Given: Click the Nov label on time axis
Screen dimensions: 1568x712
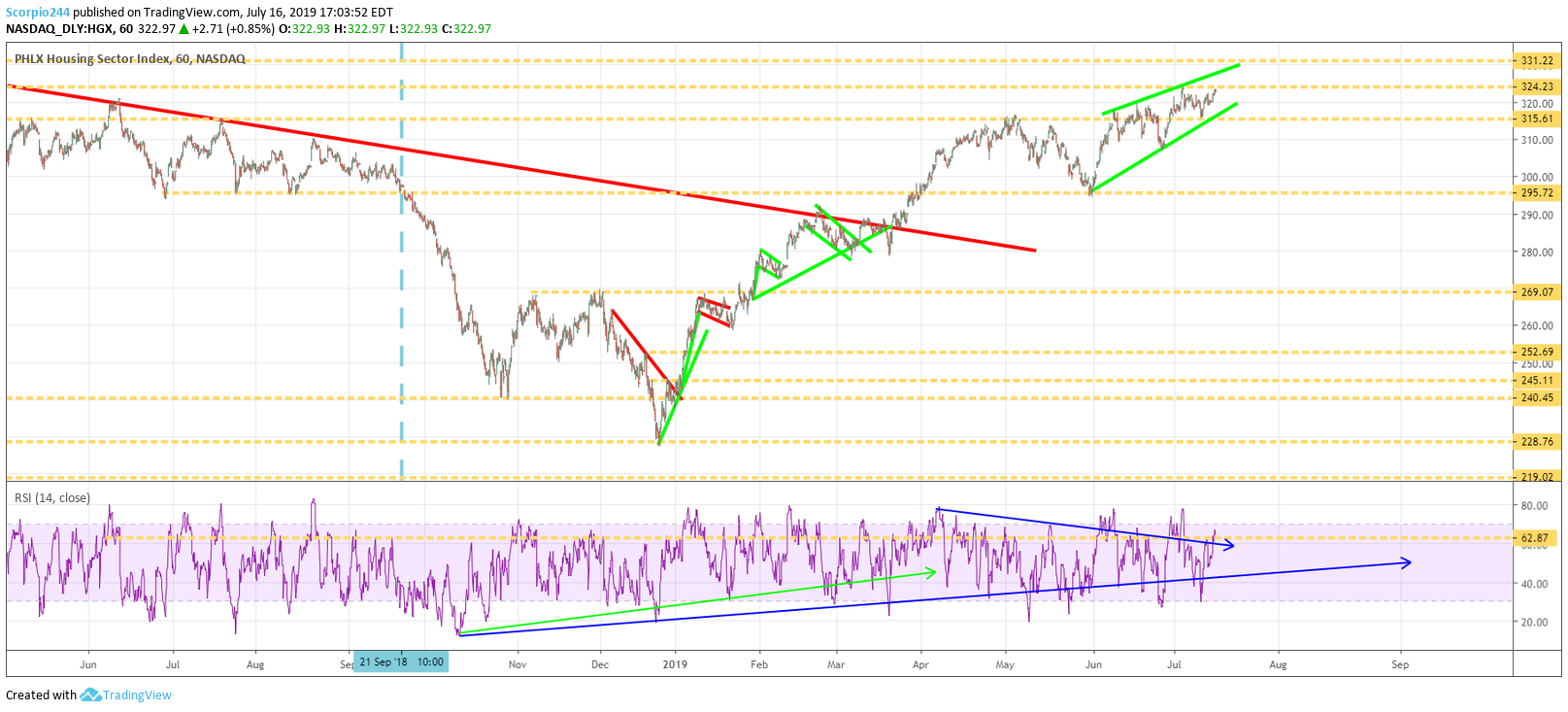Looking at the screenshot, I should coord(517,664).
